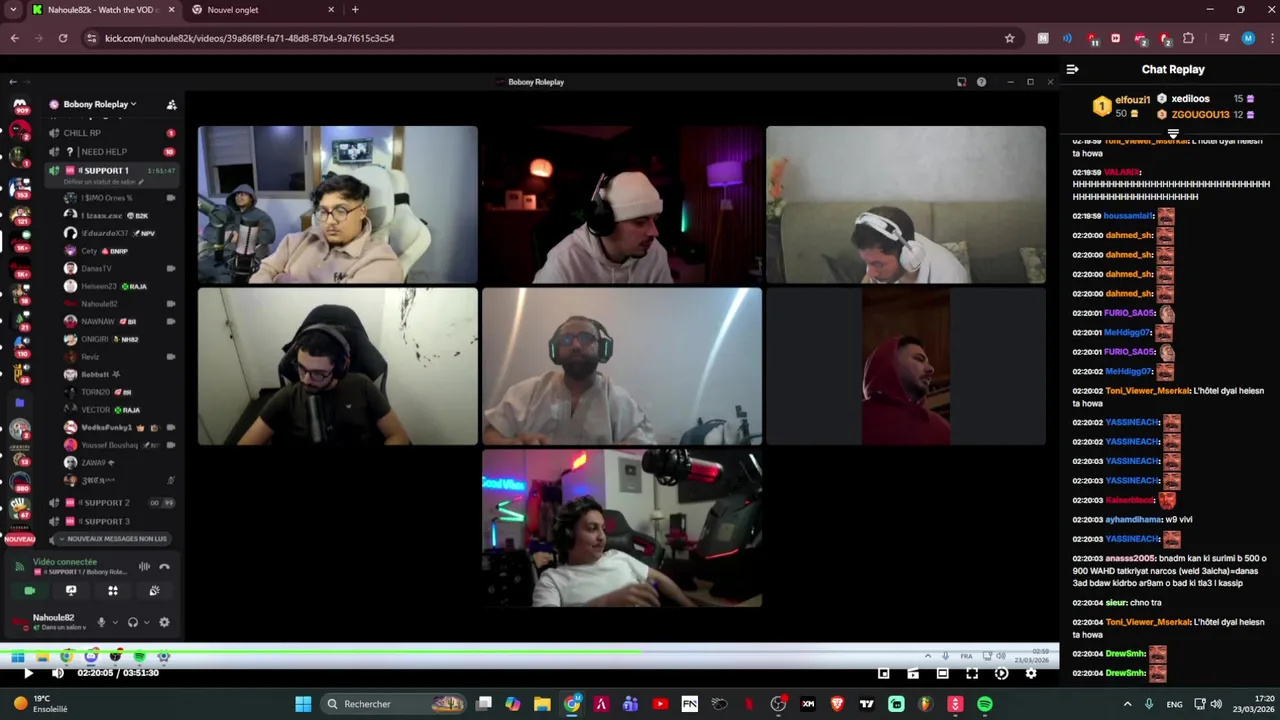The height and width of the screenshot is (720, 1280).
Task: Open Chrome extensions puzzle icon
Action: [x=1188, y=38]
